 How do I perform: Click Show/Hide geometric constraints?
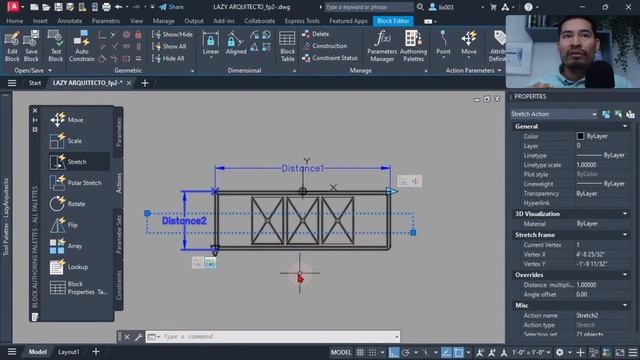173,34
